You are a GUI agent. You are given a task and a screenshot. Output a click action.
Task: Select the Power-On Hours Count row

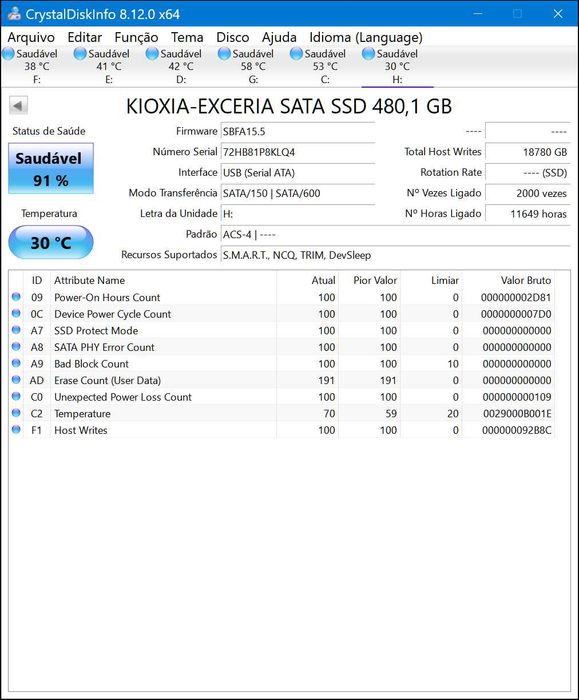(x=282, y=297)
